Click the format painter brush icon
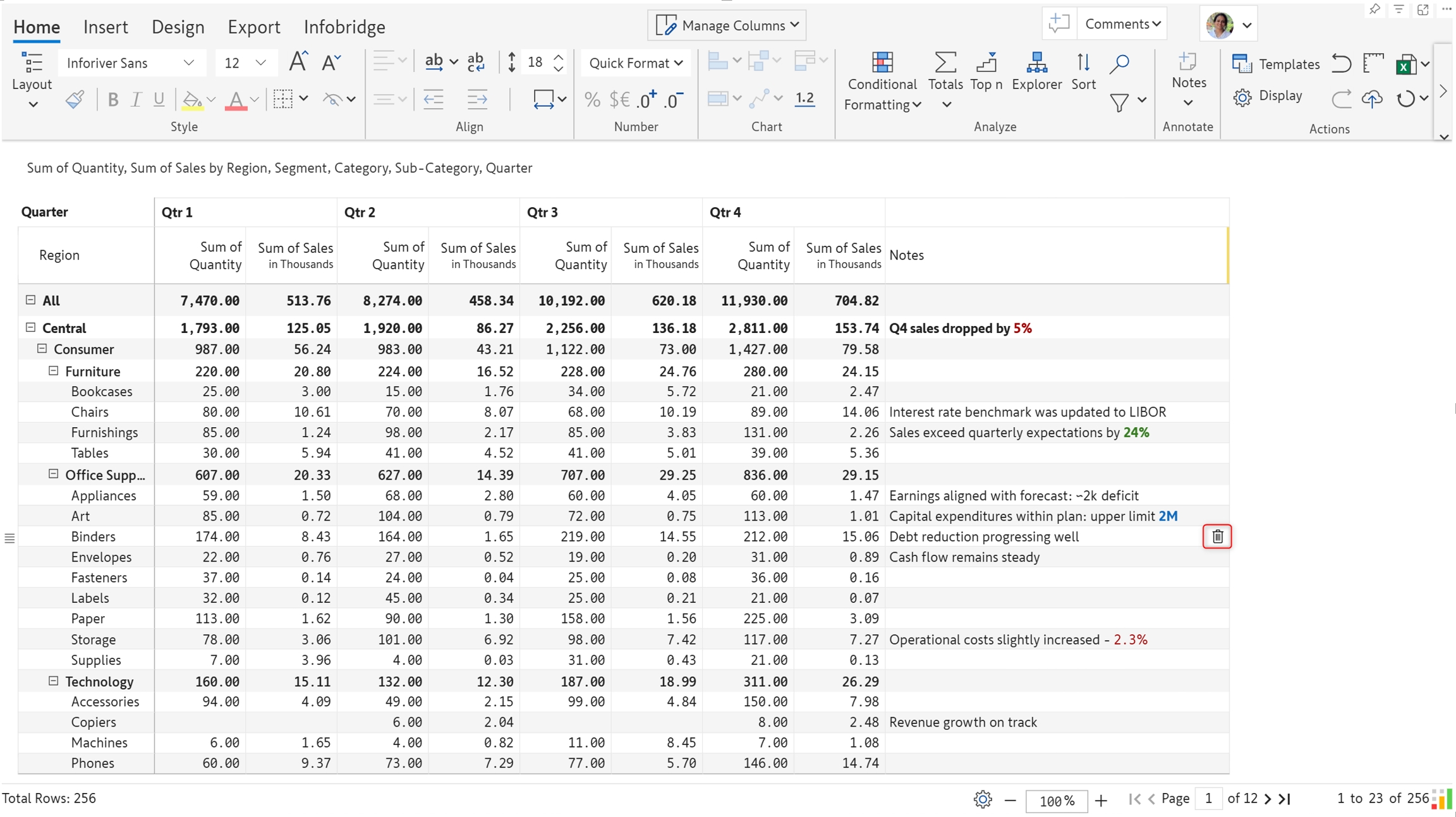Screen dimensions: 1456x817 pyautogui.click(x=75, y=100)
